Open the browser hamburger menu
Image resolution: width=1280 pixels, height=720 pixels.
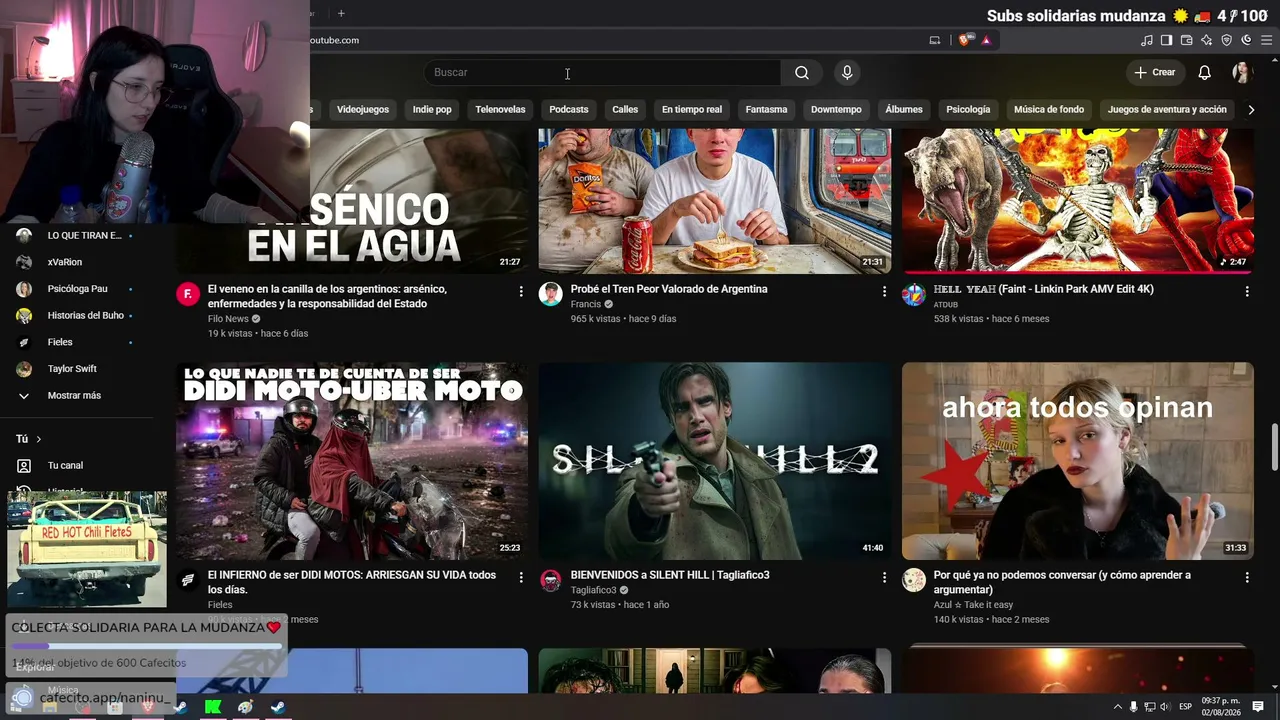click(x=1266, y=40)
